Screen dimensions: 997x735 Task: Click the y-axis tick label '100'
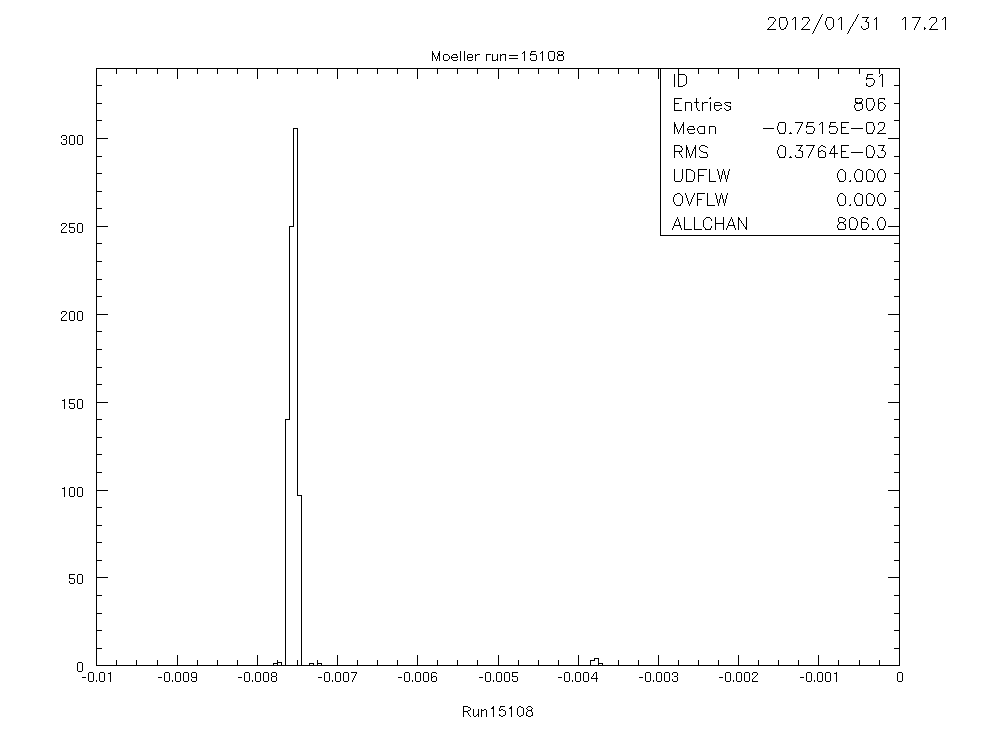(72, 492)
